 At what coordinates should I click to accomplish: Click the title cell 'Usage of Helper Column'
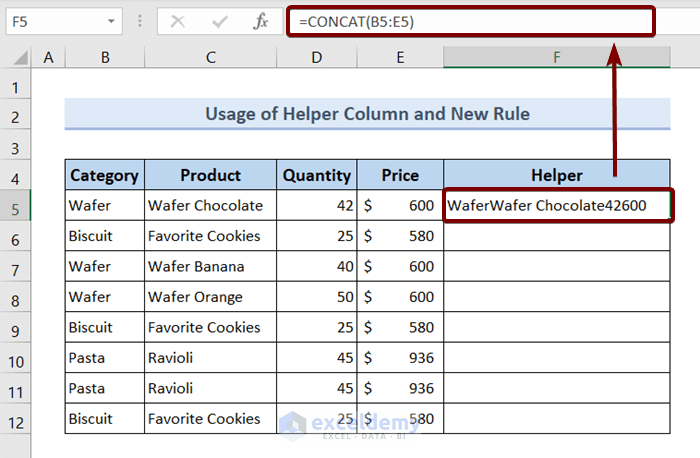tap(367, 114)
